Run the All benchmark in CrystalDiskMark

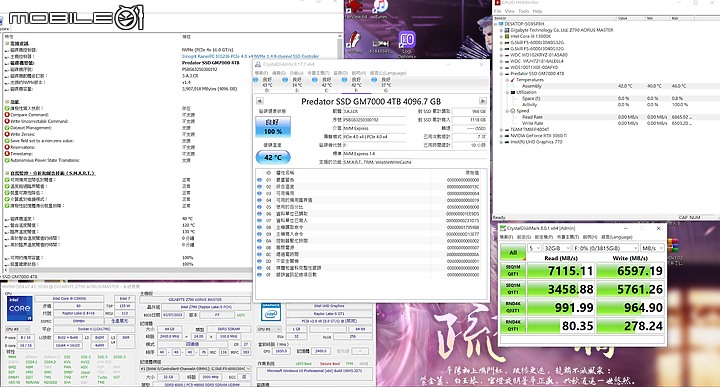coord(512,252)
